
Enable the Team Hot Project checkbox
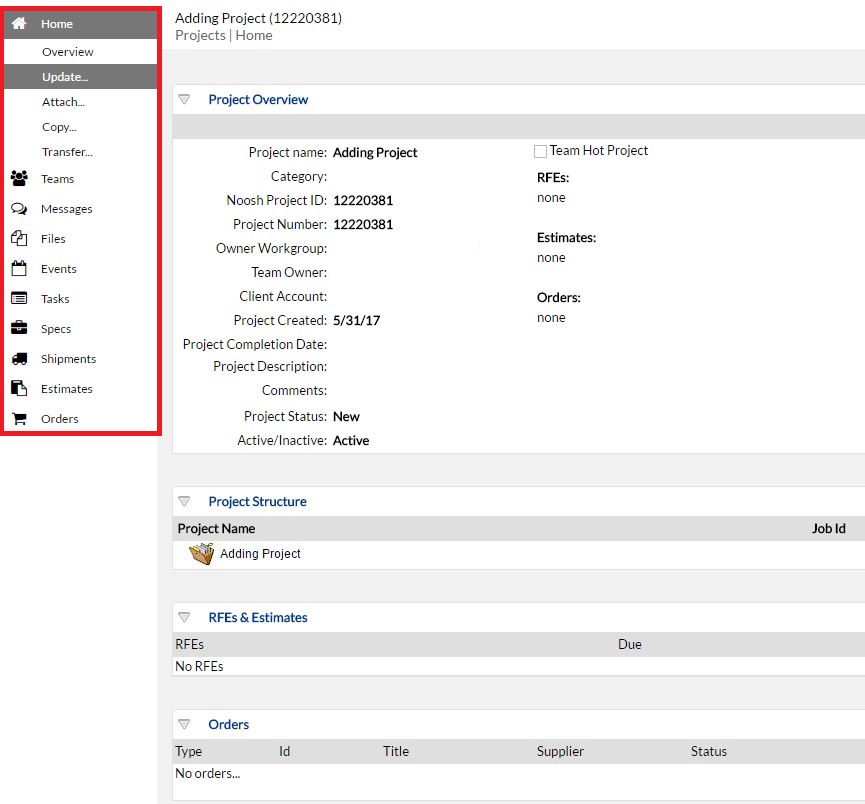[x=541, y=151]
